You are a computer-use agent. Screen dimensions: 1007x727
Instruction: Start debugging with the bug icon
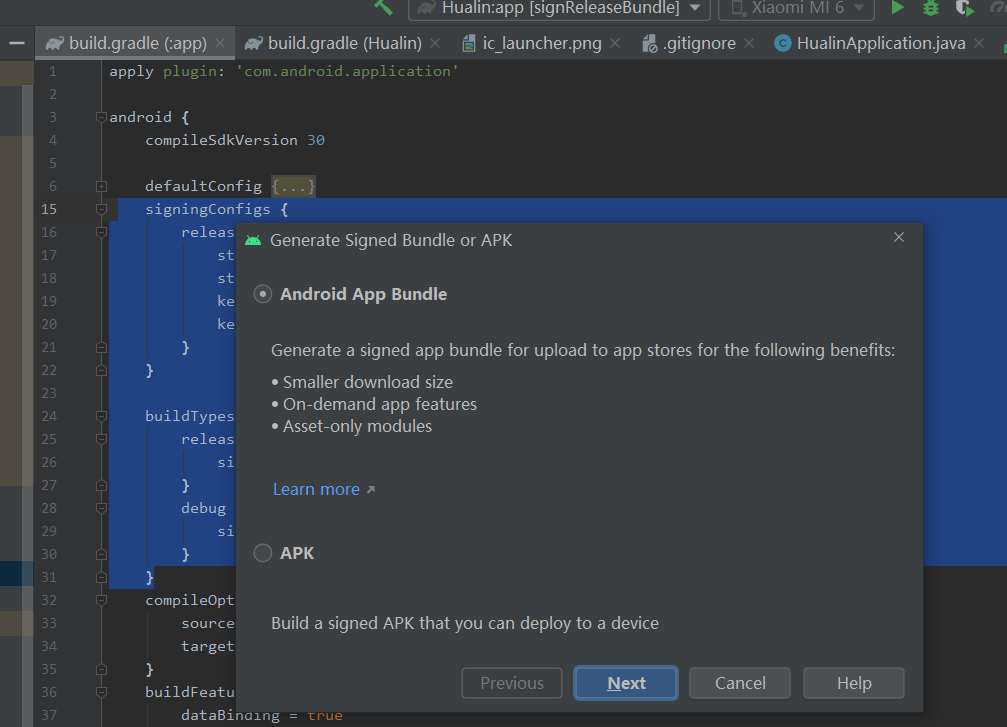[931, 8]
